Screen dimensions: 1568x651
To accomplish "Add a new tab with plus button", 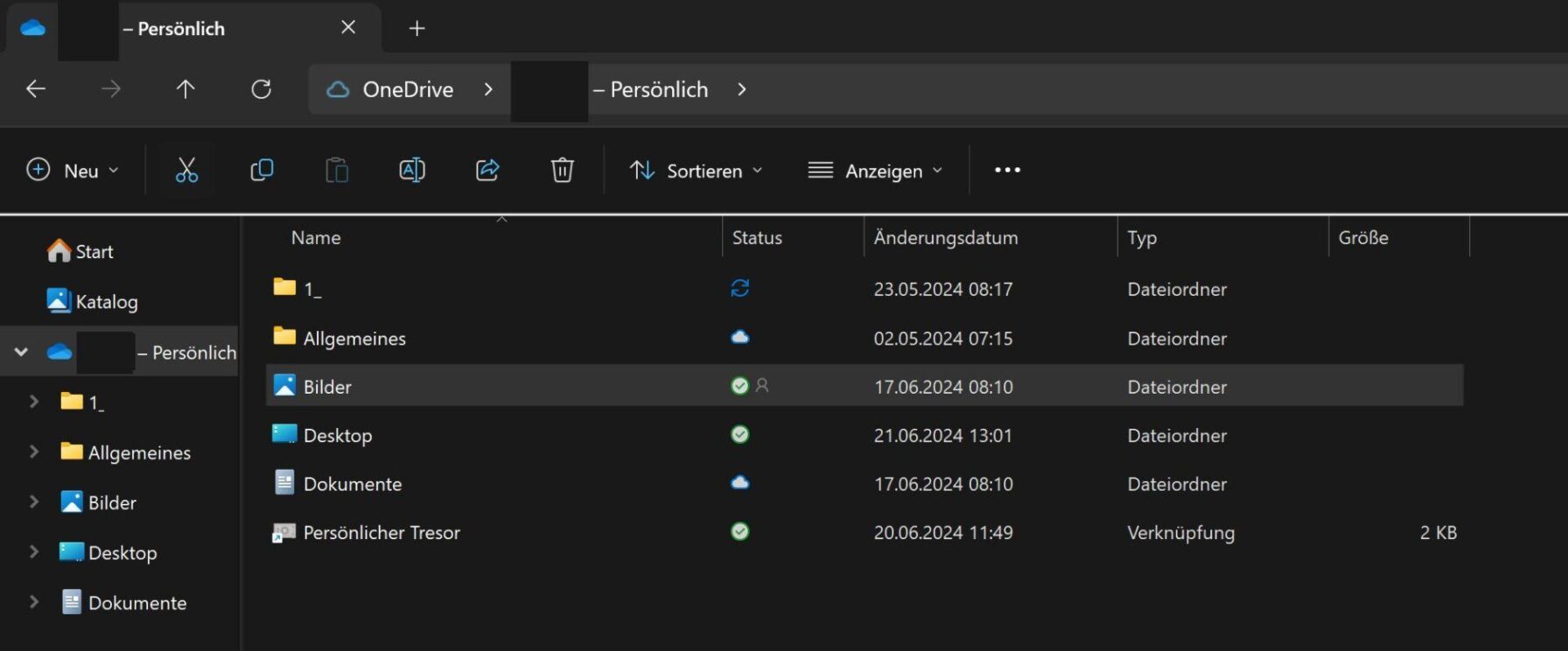I will (x=417, y=29).
